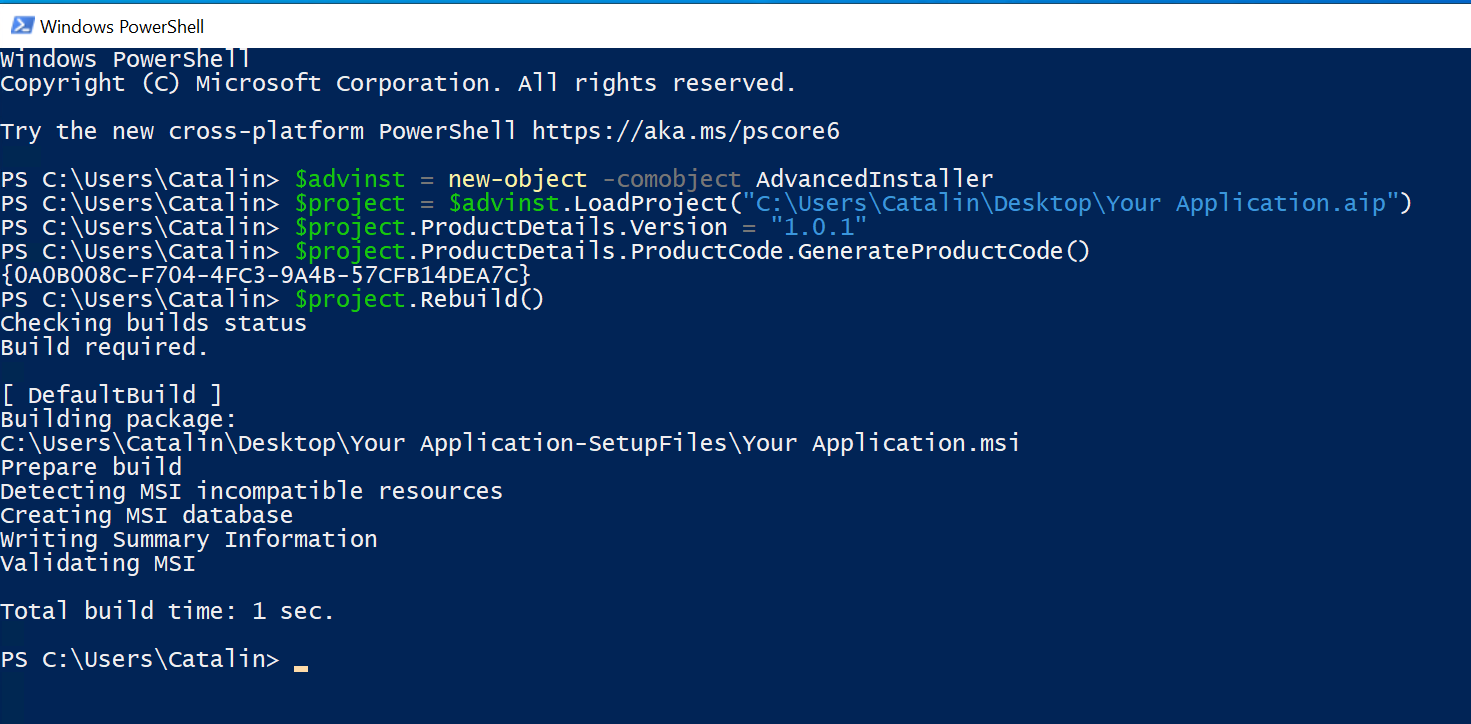
Task: Open the https://aka.ms/pscore6 URL text
Action: [686, 131]
